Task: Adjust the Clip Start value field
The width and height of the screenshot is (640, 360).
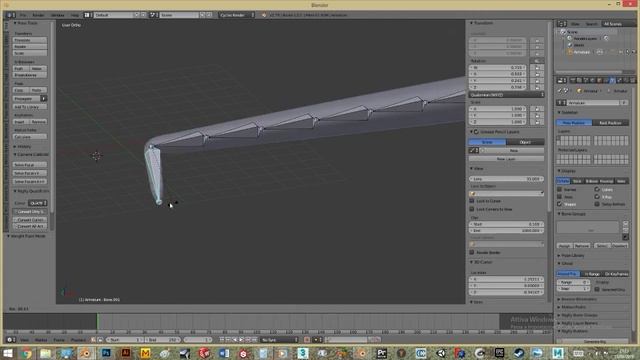Action: 506,224
